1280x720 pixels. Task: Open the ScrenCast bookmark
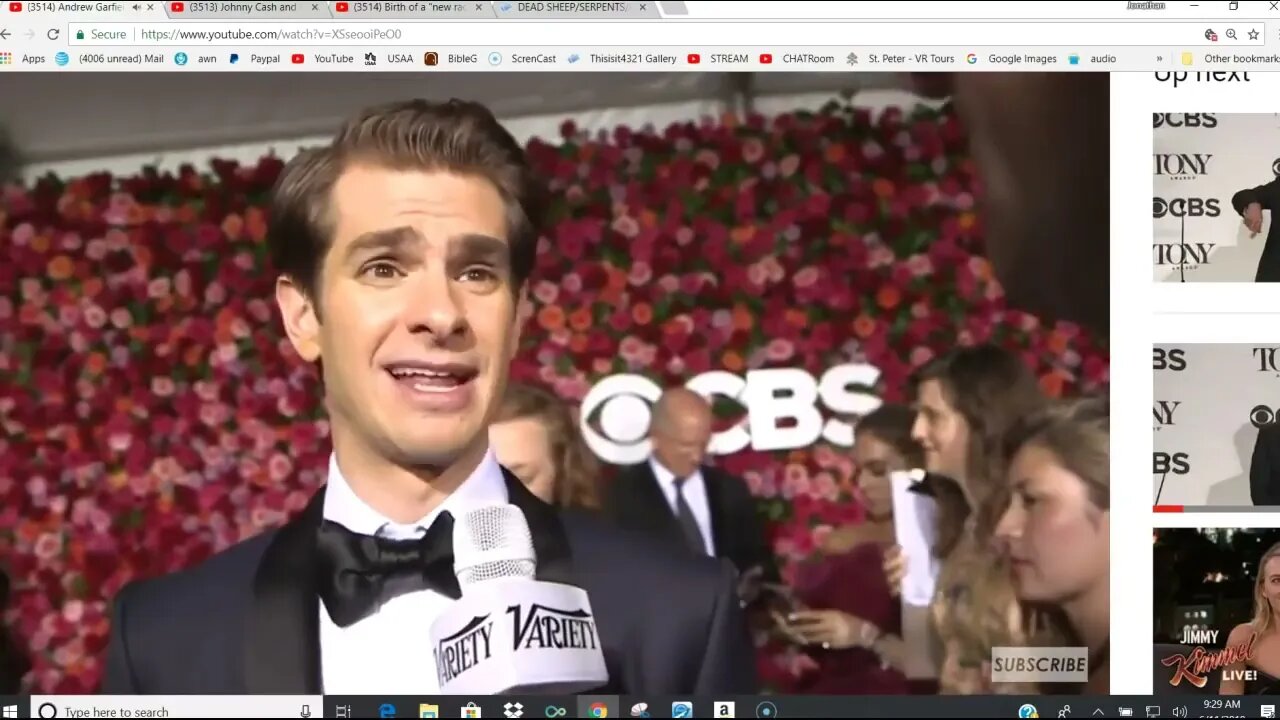click(x=522, y=59)
